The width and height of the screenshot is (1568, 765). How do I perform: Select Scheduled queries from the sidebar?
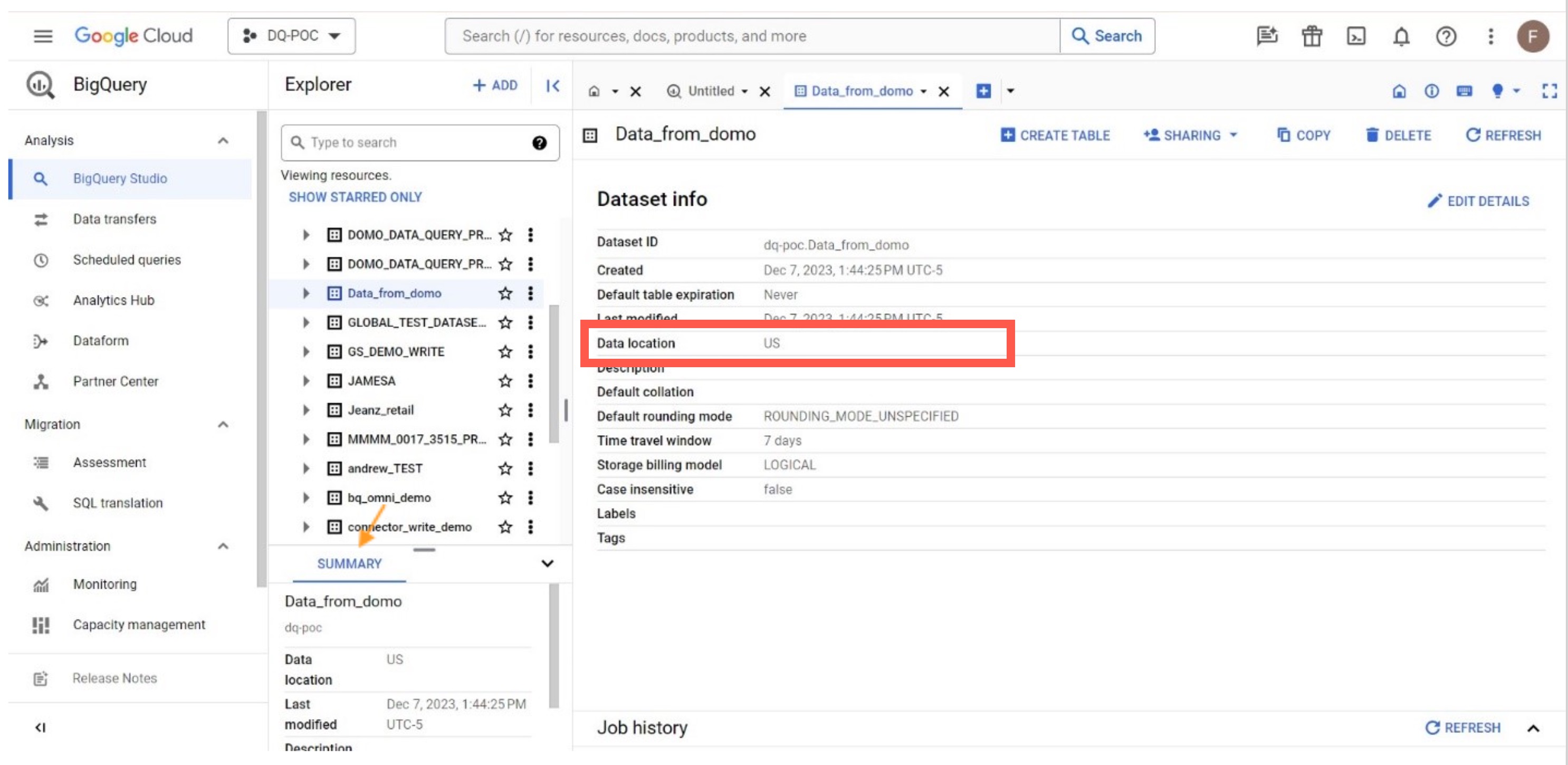coord(127,260)
